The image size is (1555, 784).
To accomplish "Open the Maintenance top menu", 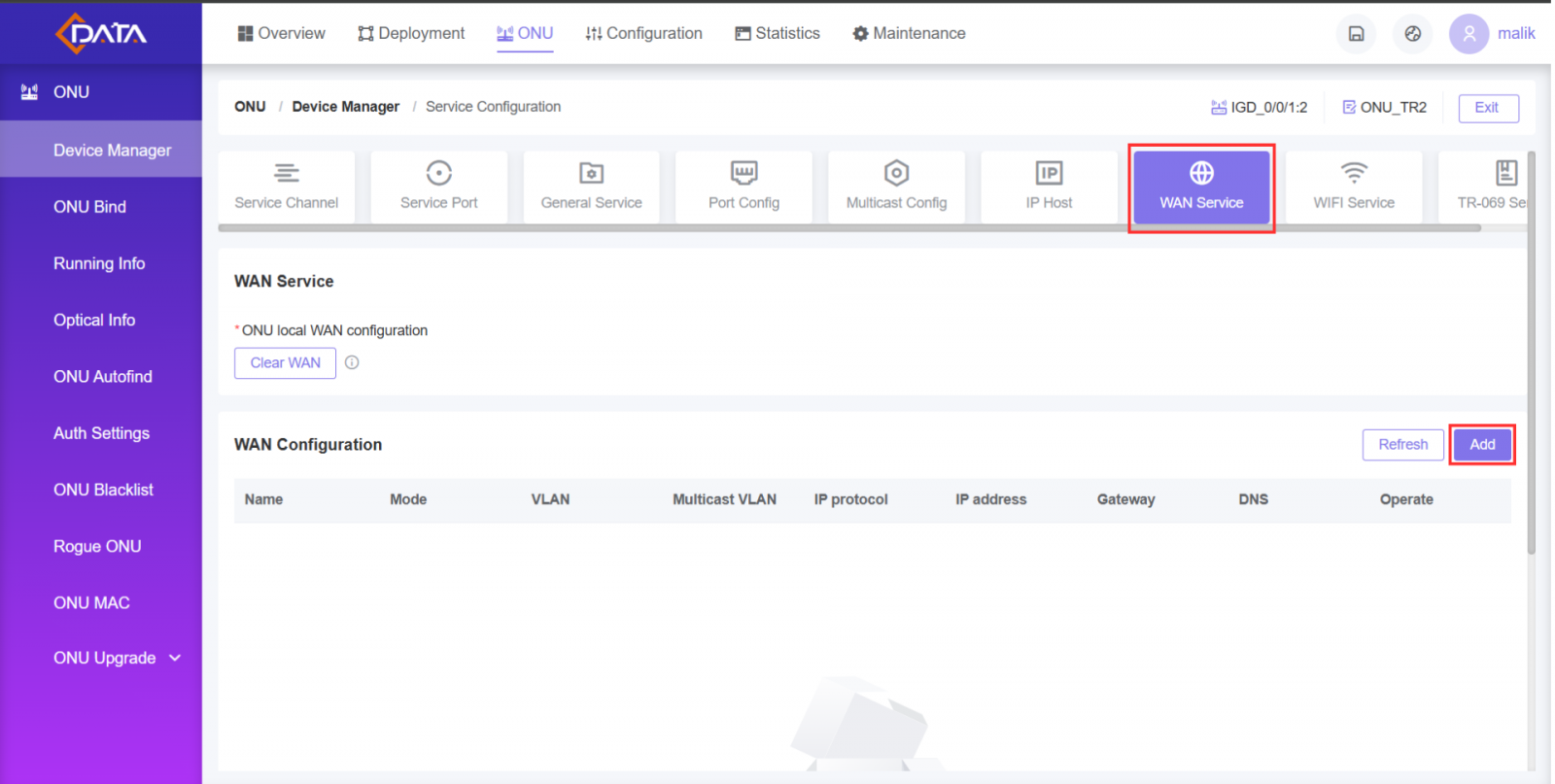I will click(909, 33).
